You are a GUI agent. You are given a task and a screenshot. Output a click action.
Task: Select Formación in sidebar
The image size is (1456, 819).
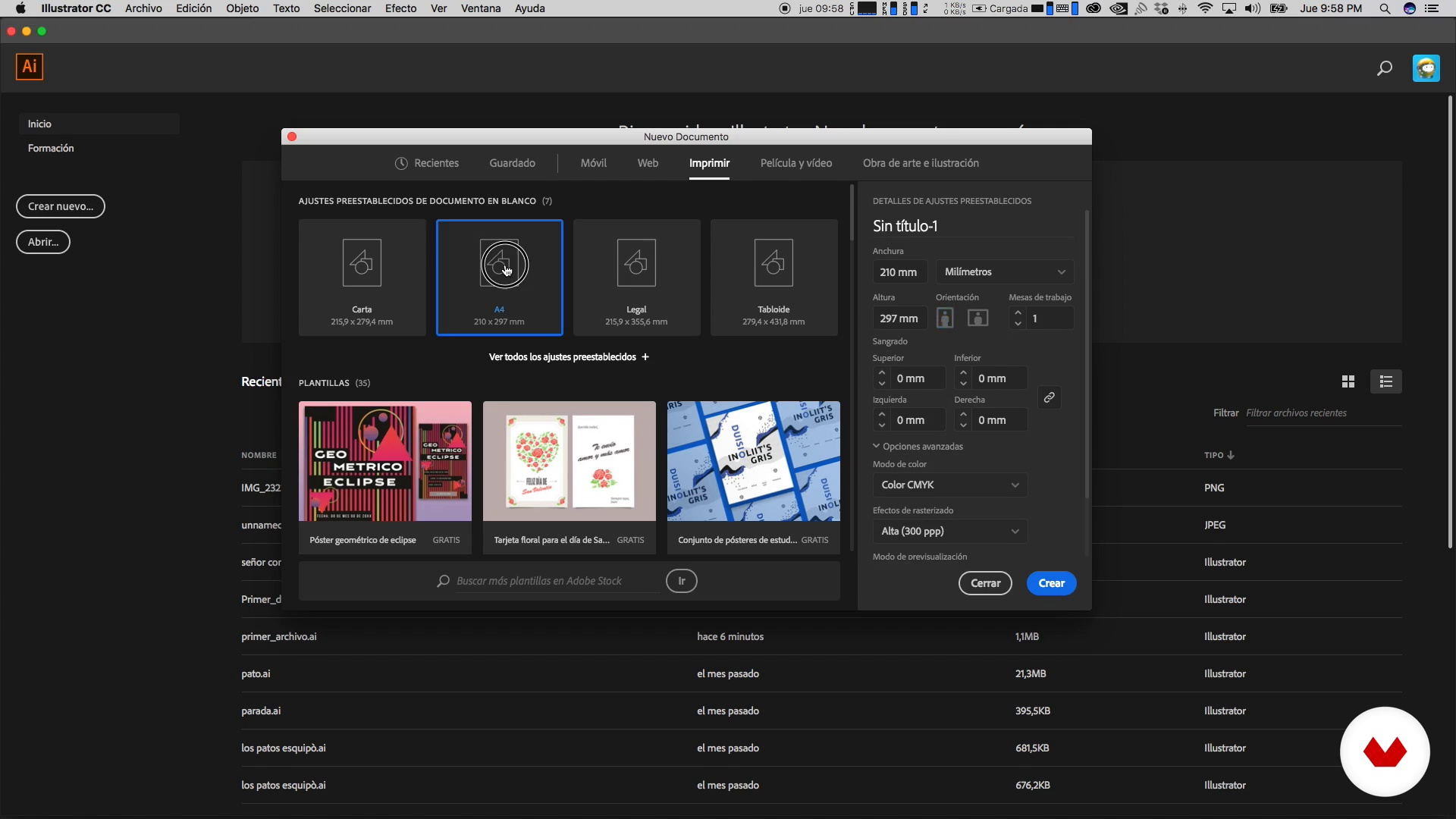pos(51,149)
